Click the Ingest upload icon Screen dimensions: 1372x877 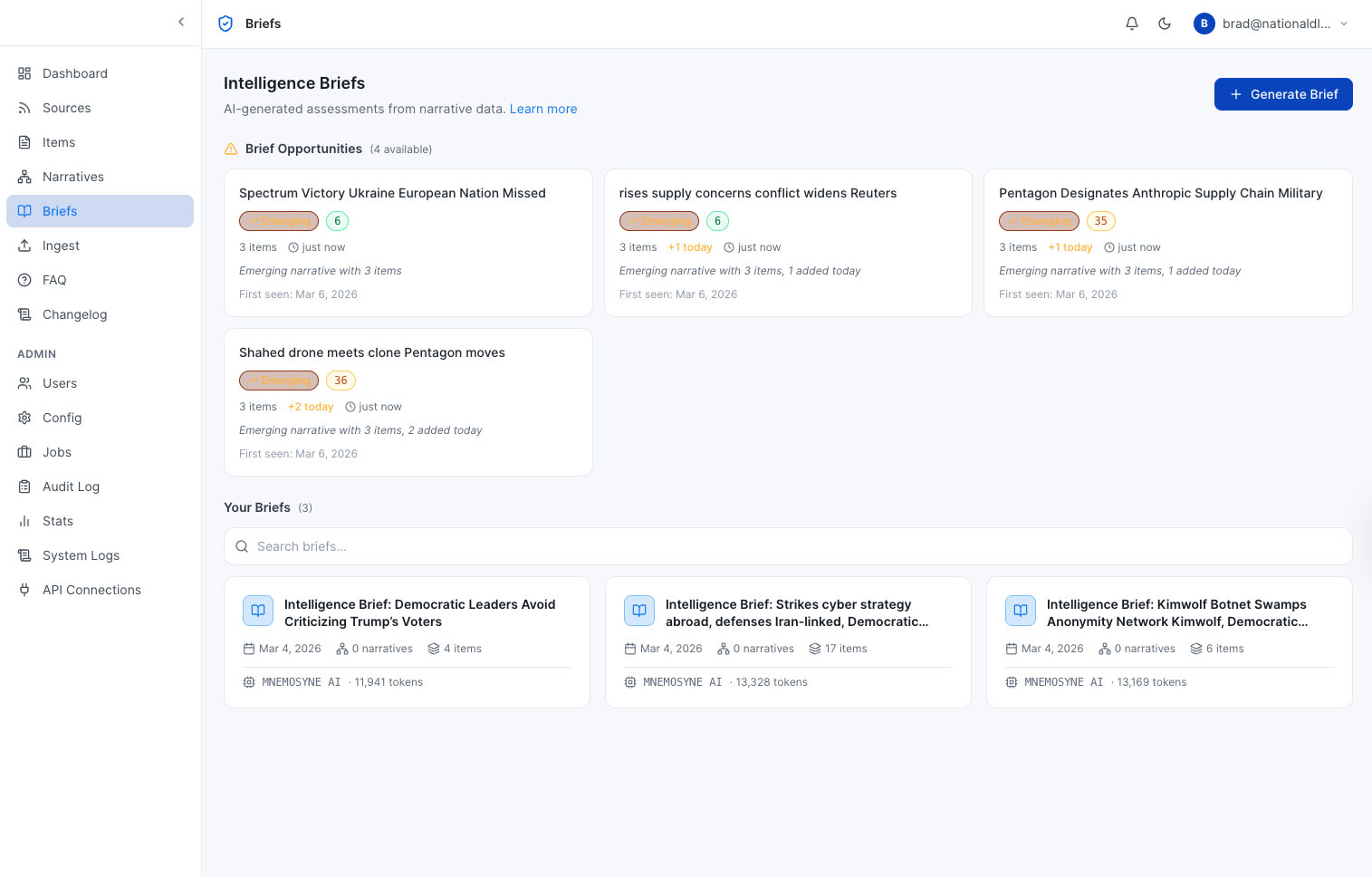(24, 246)
